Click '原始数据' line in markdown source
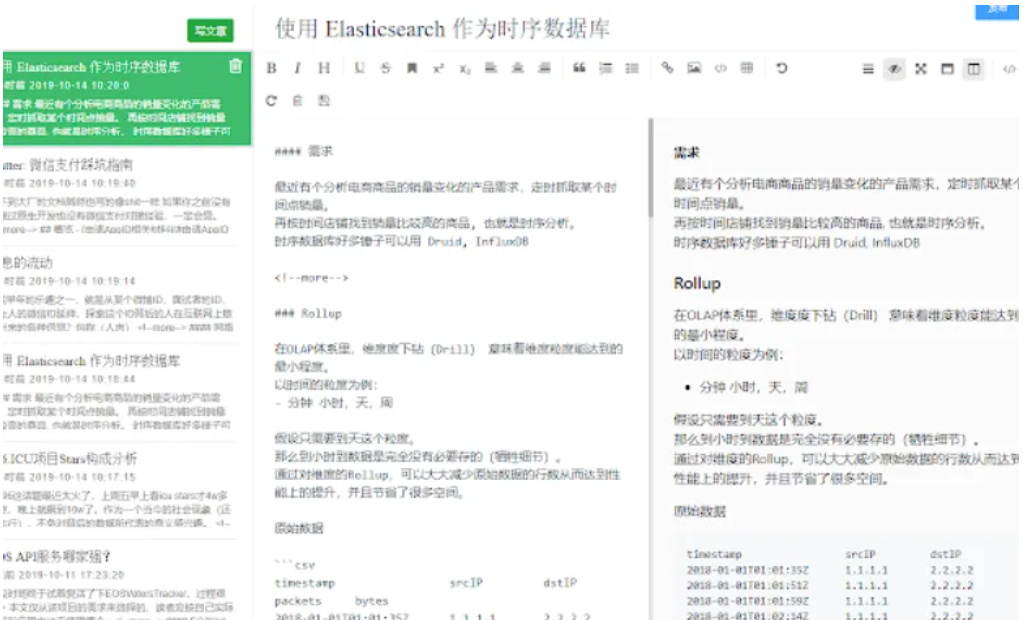1023x620 pixels. [x=299, y=528]
